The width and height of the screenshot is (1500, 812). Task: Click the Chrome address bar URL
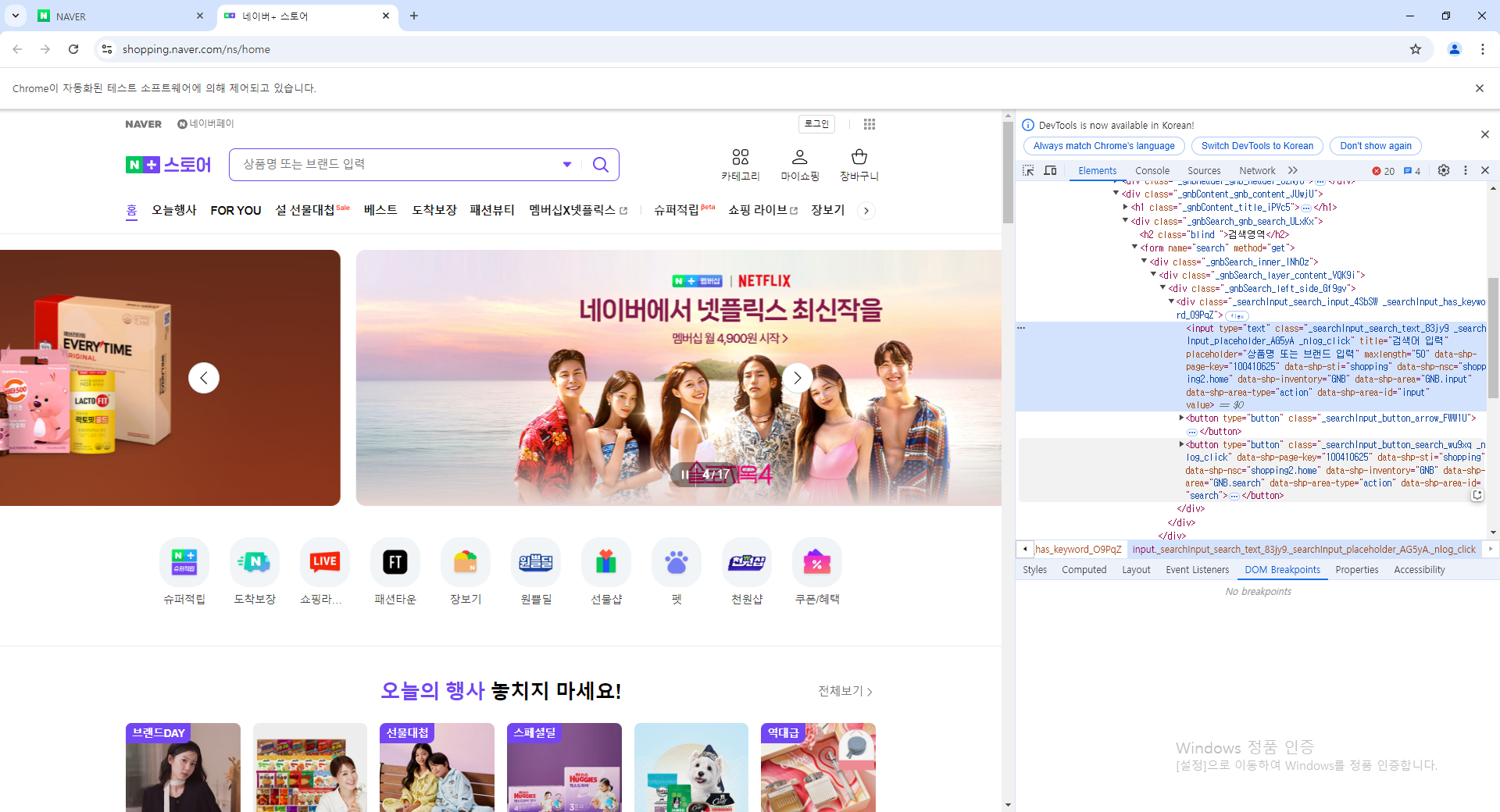pyautogui.click(x=196, y=49)
